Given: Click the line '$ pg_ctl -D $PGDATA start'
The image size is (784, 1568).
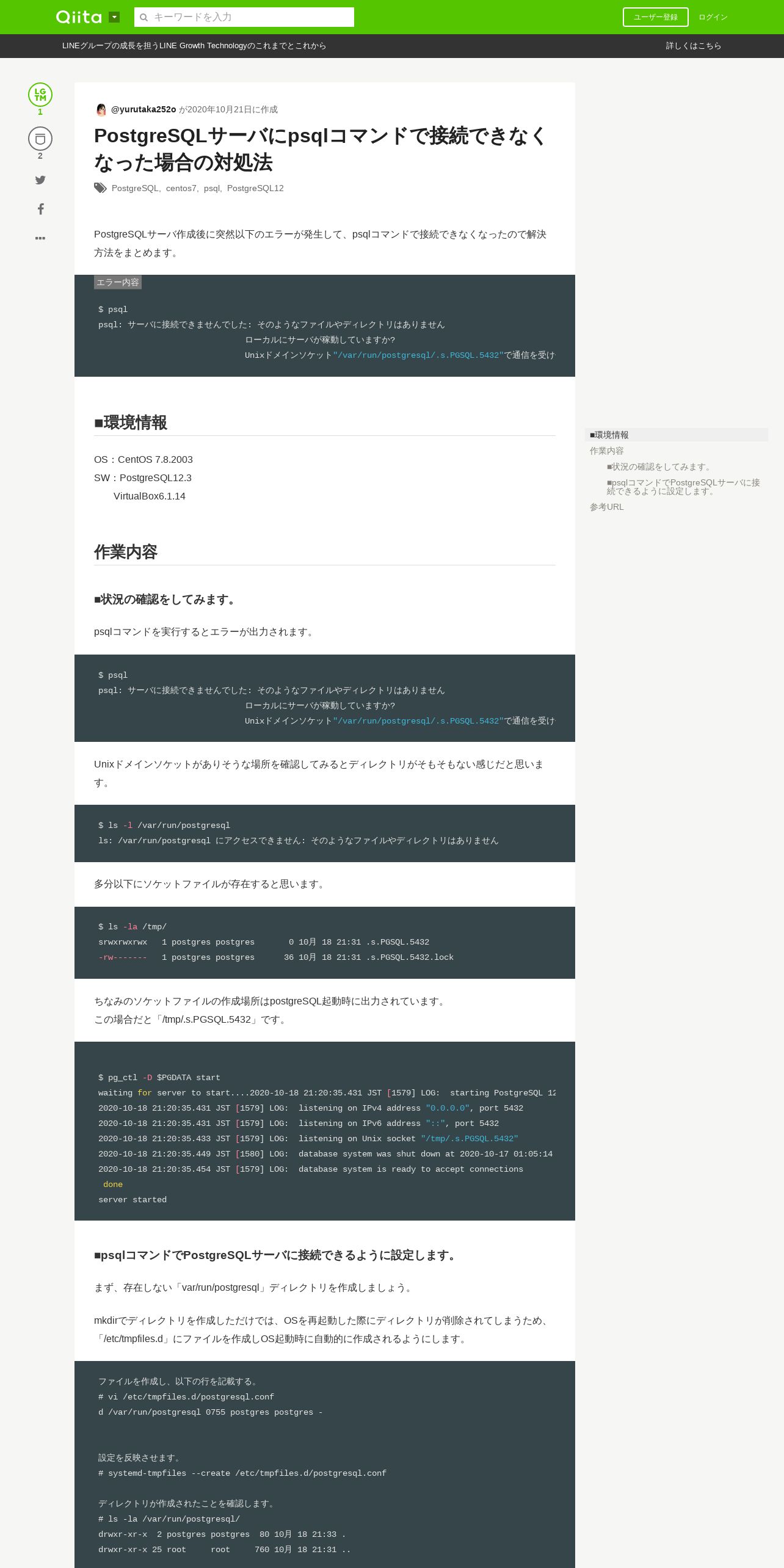Looking at the screenshot, I should click(159, 1078).
